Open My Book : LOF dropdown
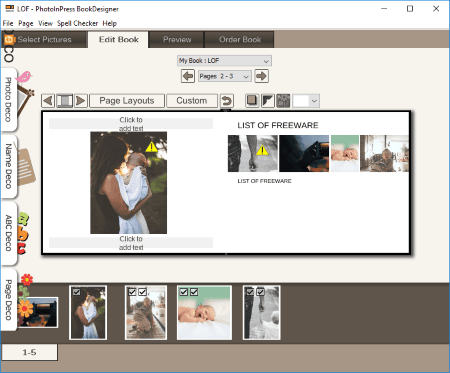The image size is (450, 373). click(224, 61)
